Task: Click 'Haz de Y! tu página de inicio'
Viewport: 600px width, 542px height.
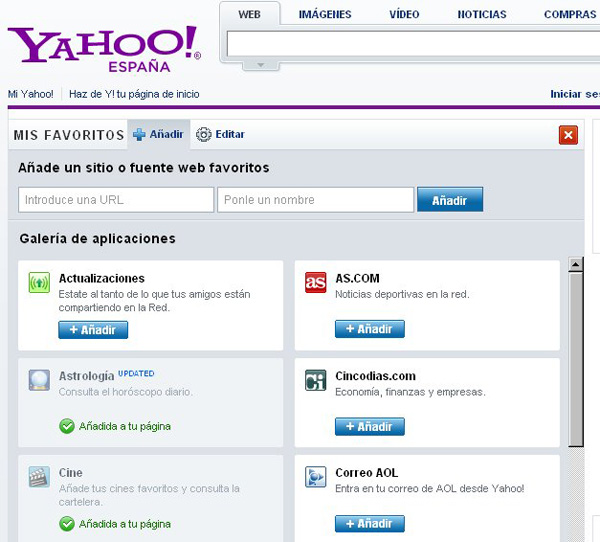Action: [134, 94]
